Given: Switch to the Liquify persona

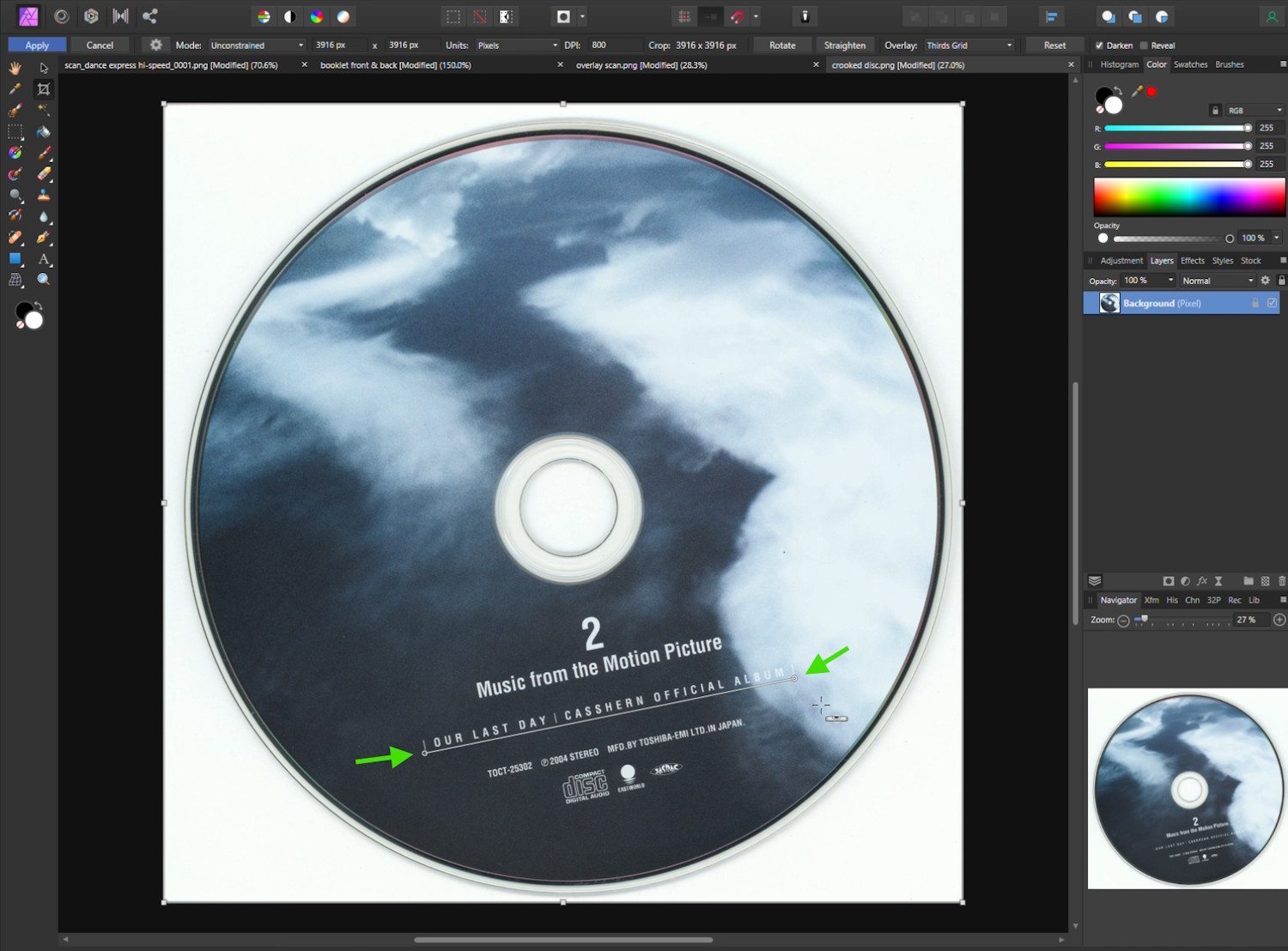Looking at the screenshot, I should [62, 16].
